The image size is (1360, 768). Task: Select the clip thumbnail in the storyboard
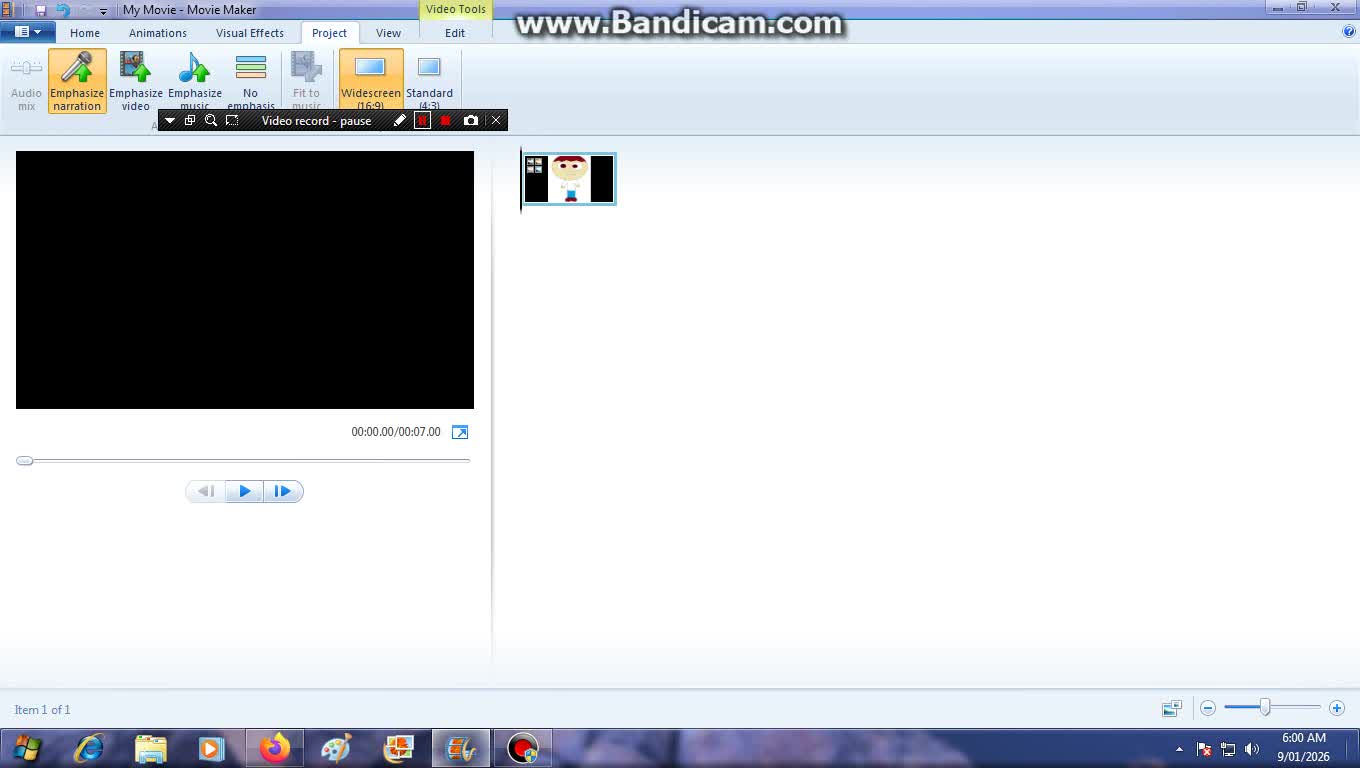[568, 178]
